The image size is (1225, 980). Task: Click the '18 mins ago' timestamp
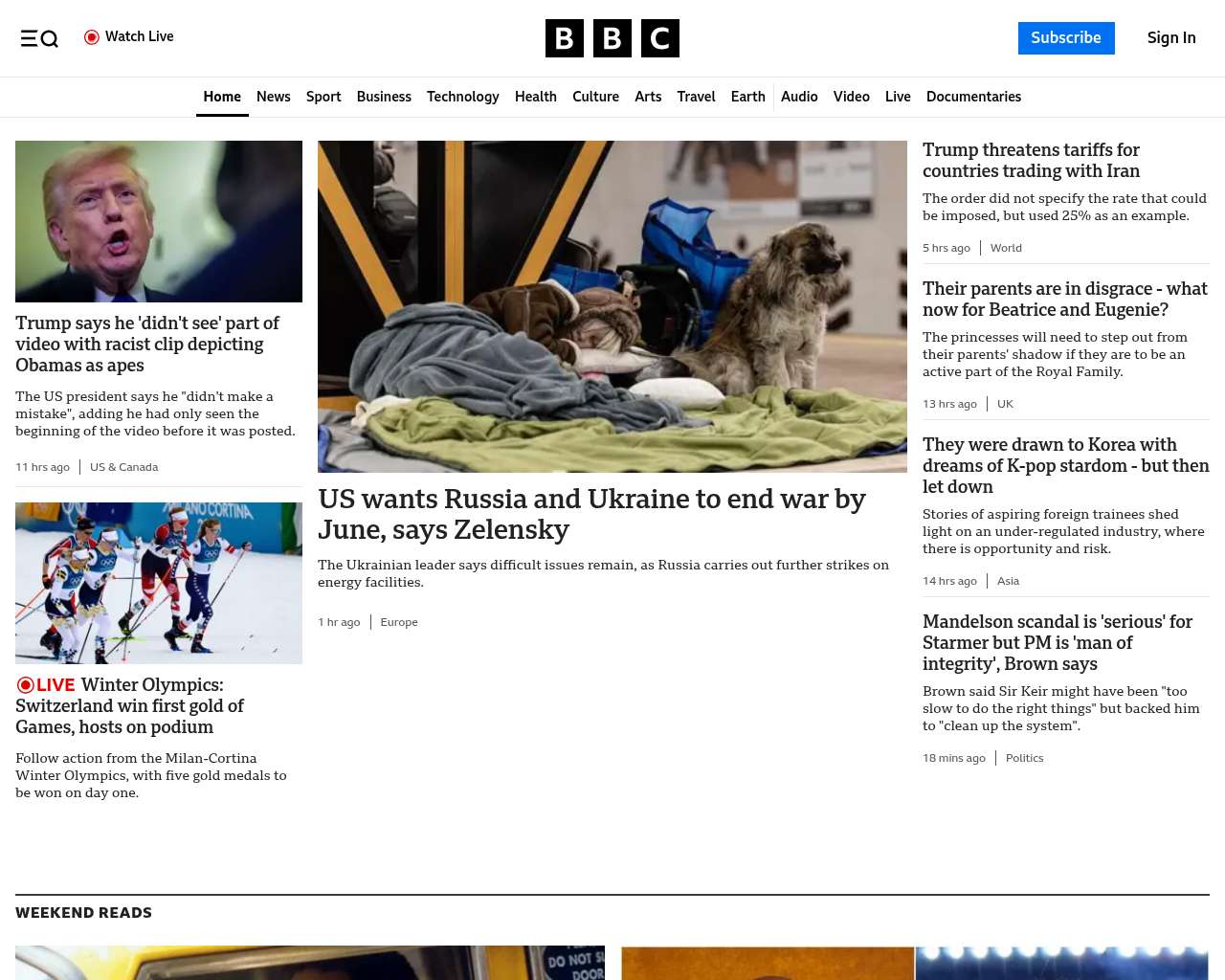pos(954,758)
